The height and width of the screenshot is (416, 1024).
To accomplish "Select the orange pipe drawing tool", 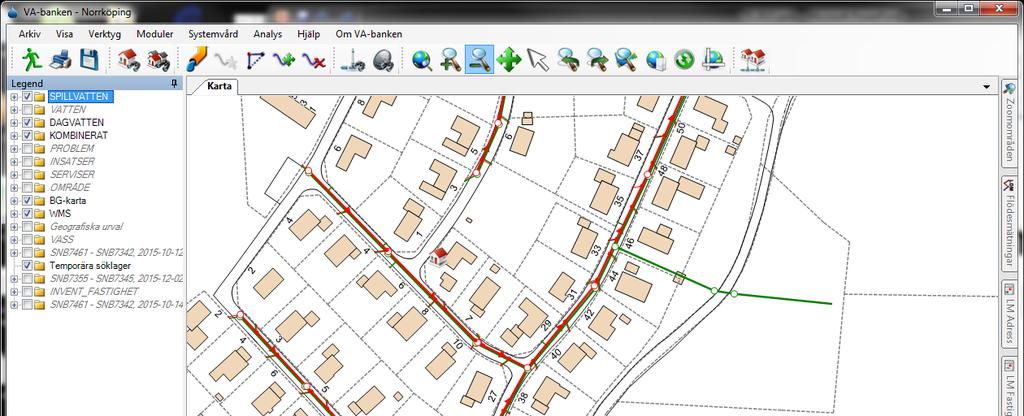I will [x=197, y=60].
